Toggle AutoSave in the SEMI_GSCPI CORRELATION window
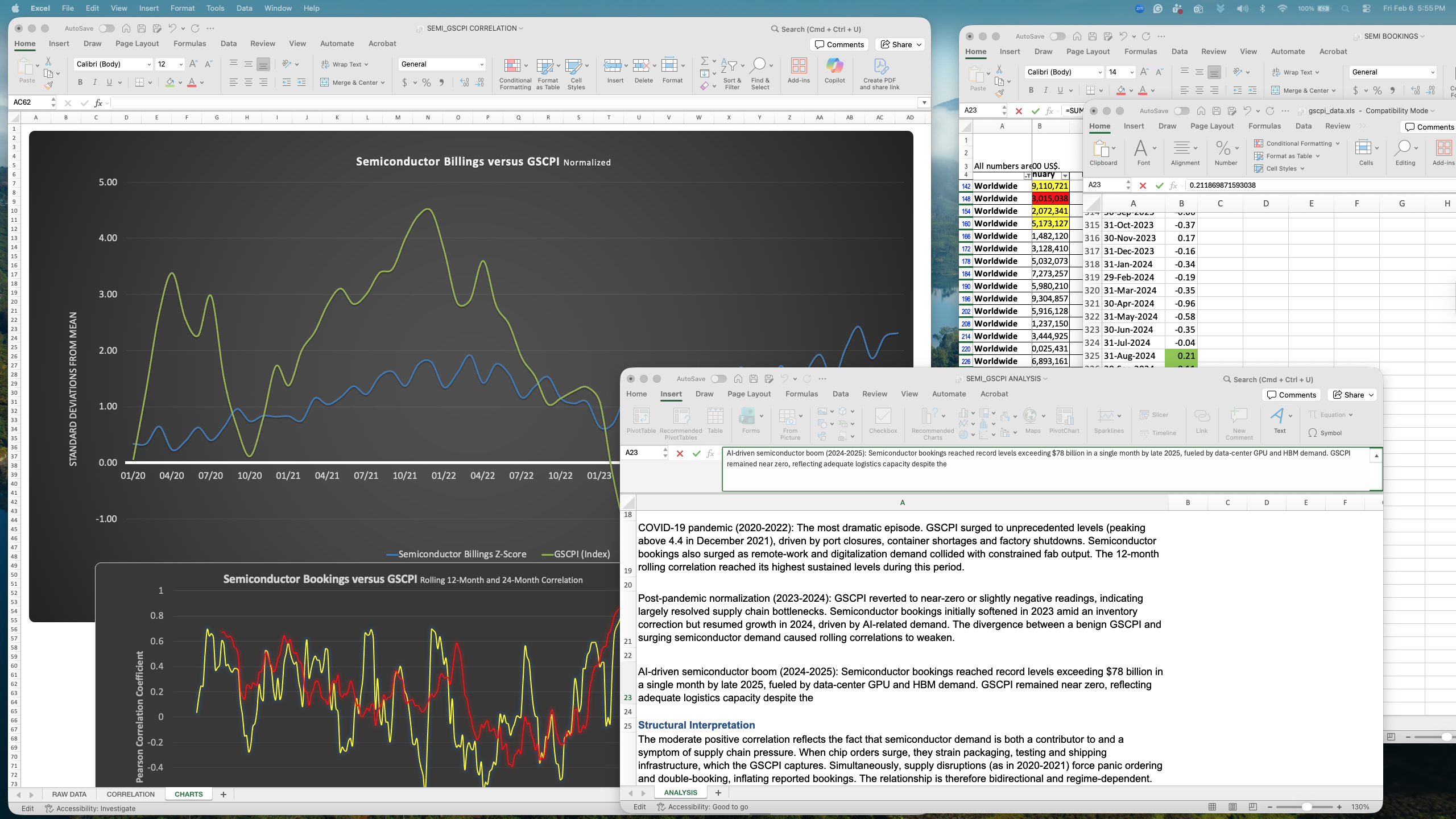This screenshot has height=819, width=1456. [x=106, y=28]
